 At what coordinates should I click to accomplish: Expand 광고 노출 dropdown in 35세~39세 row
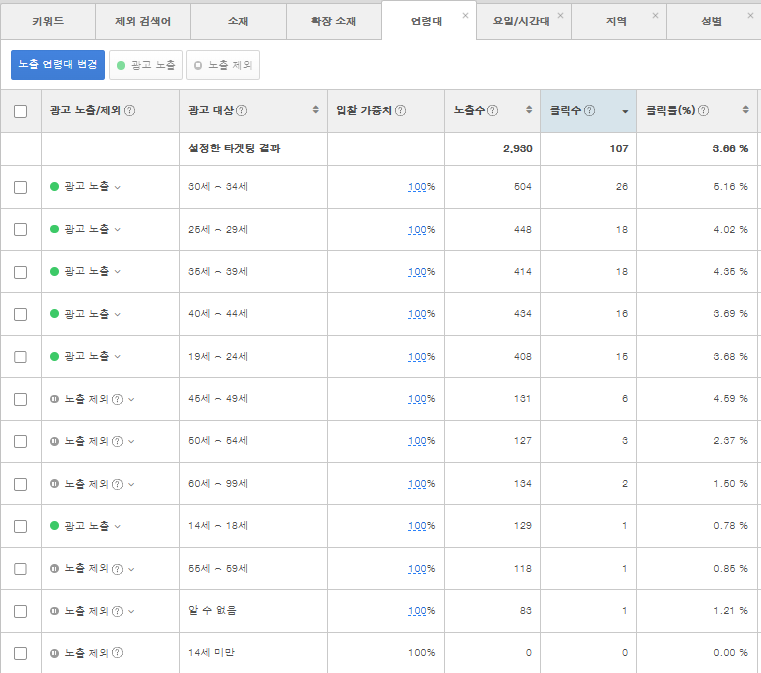[x=117, y=272]
